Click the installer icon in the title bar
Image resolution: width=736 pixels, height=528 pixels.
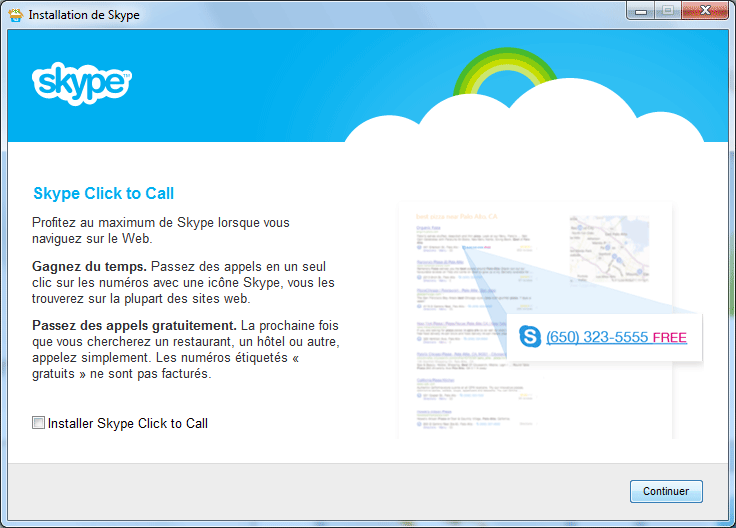pyautogui.click(x=15, y=15)
